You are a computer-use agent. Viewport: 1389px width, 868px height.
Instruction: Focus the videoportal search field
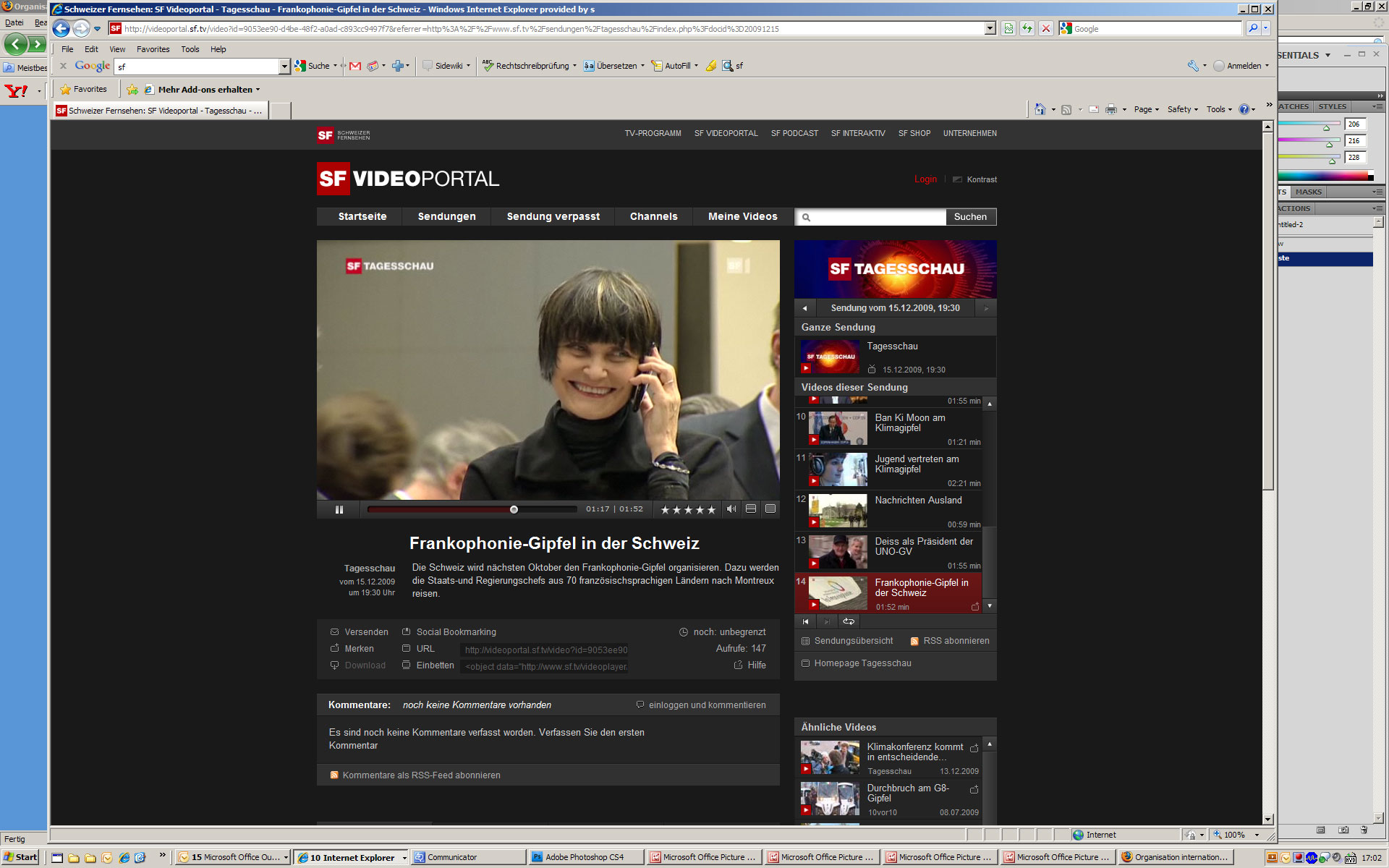(870, 217)
